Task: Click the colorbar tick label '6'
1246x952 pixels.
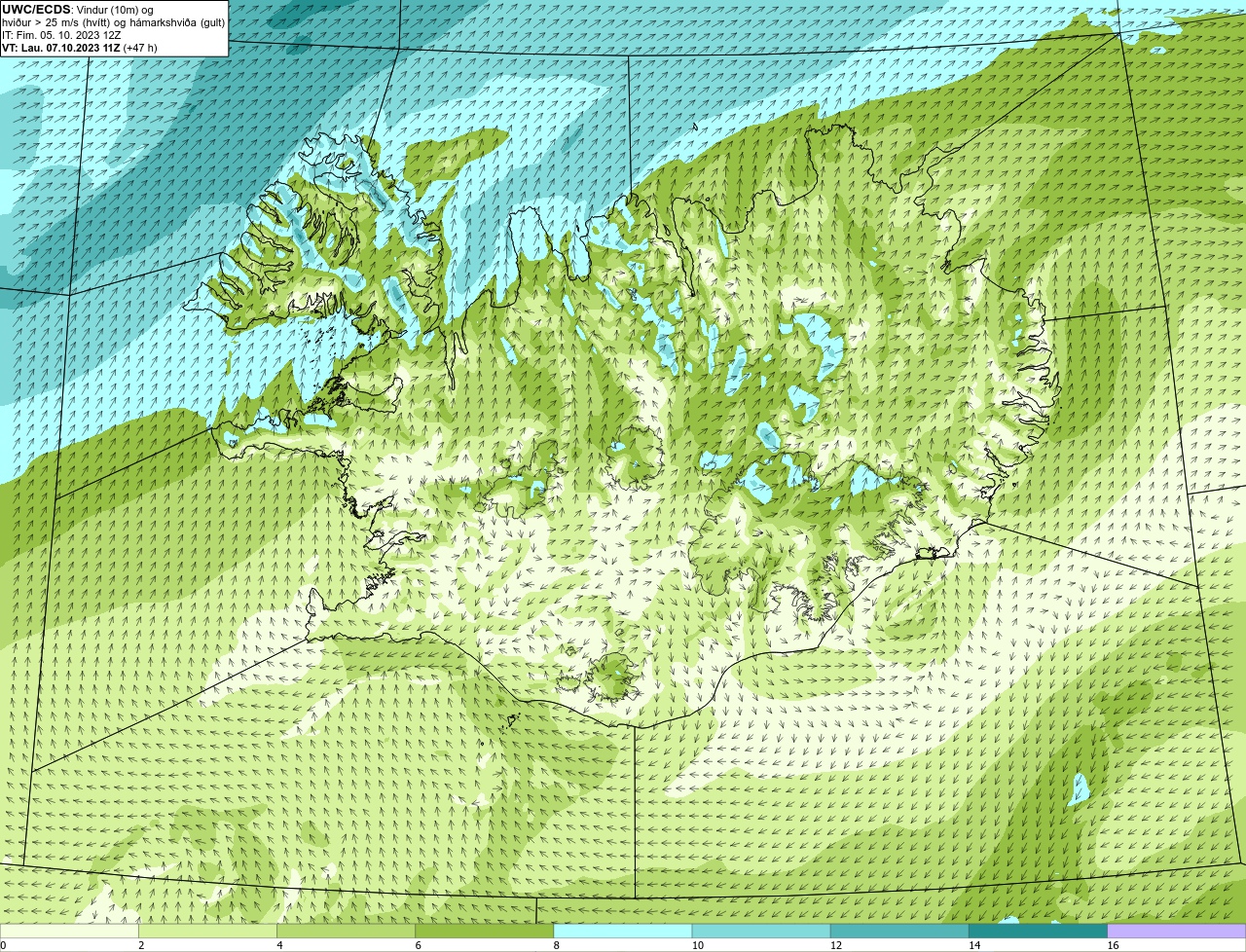Action: tap(418, 945)
